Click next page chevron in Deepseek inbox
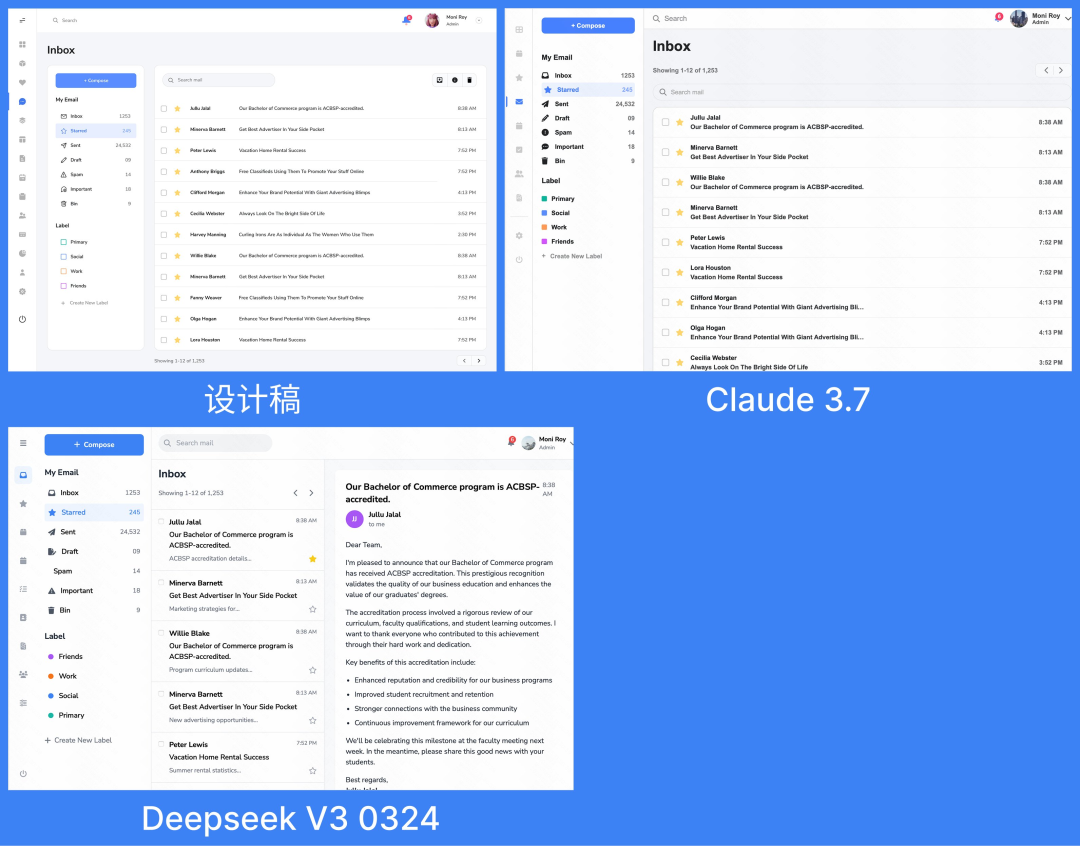 311,493
